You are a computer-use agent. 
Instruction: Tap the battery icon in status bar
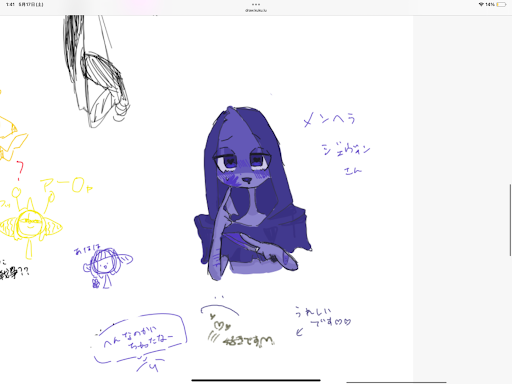501,4
